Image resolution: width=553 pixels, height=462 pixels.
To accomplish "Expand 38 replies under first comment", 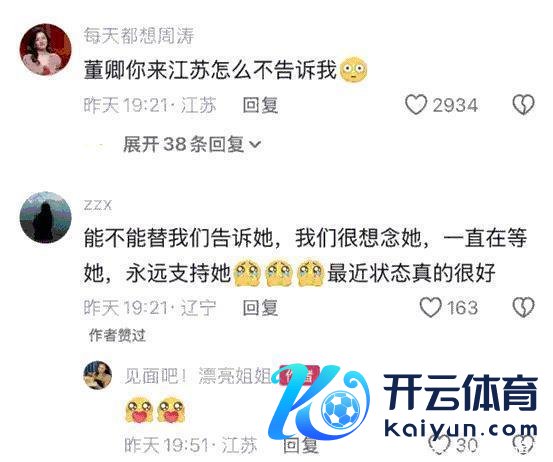I will click(192, 144).
